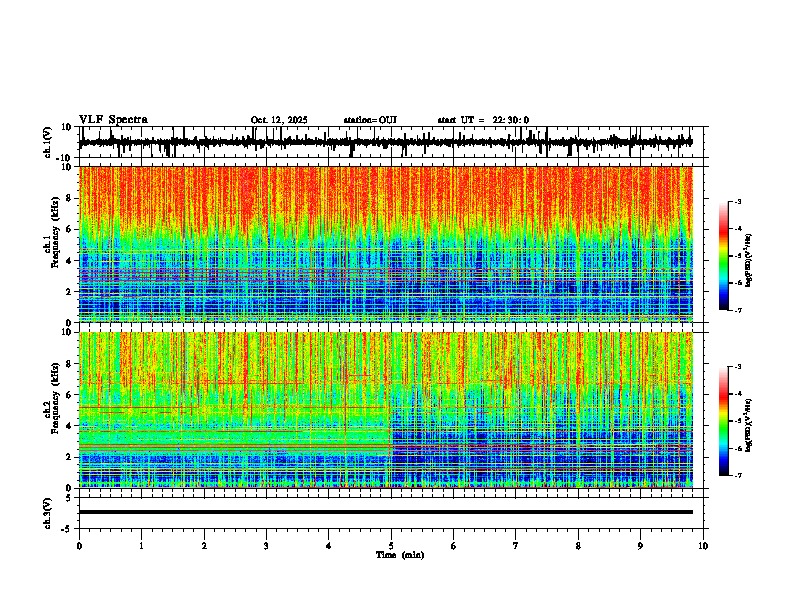The height and width of the screenshot is (612, 792).
Task: Click the time axis tick label "9"
Action: click(640, 546)
